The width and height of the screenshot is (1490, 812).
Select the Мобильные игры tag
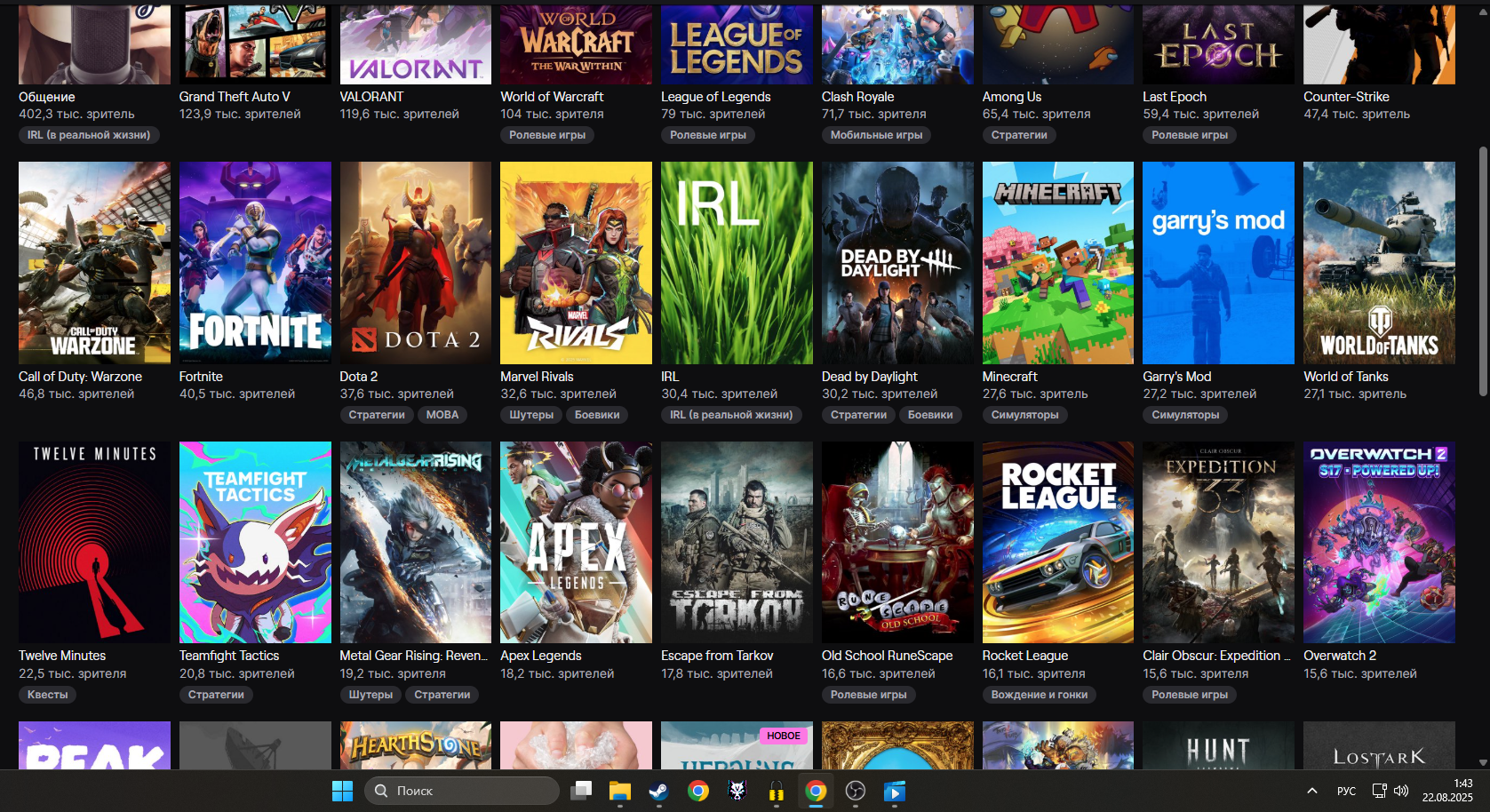pyautogui.click(x=877, y=135)
